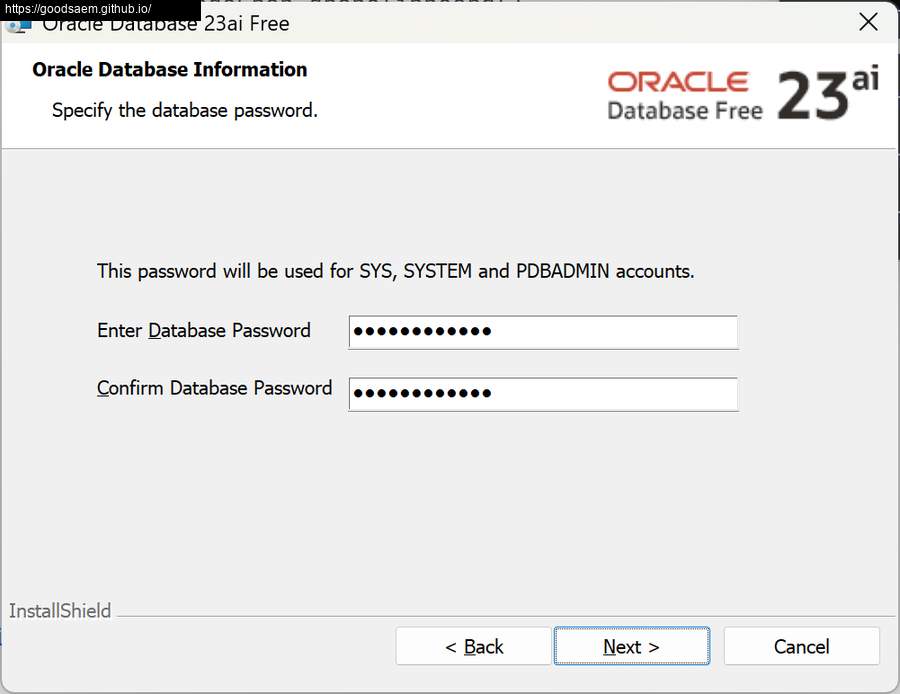Click the 'Oracle Database Information' heading

[169, 69]
